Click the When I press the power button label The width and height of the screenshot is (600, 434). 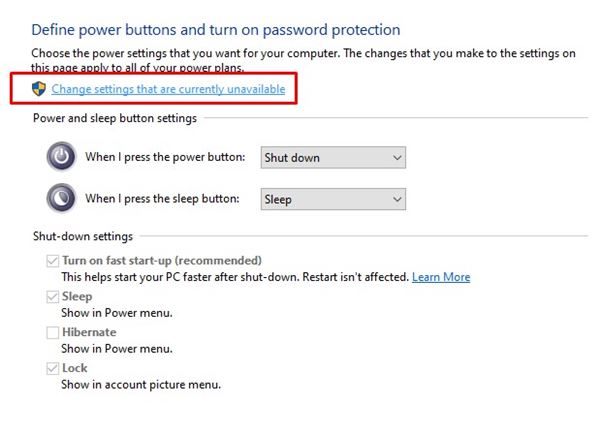tap(165, 157)
